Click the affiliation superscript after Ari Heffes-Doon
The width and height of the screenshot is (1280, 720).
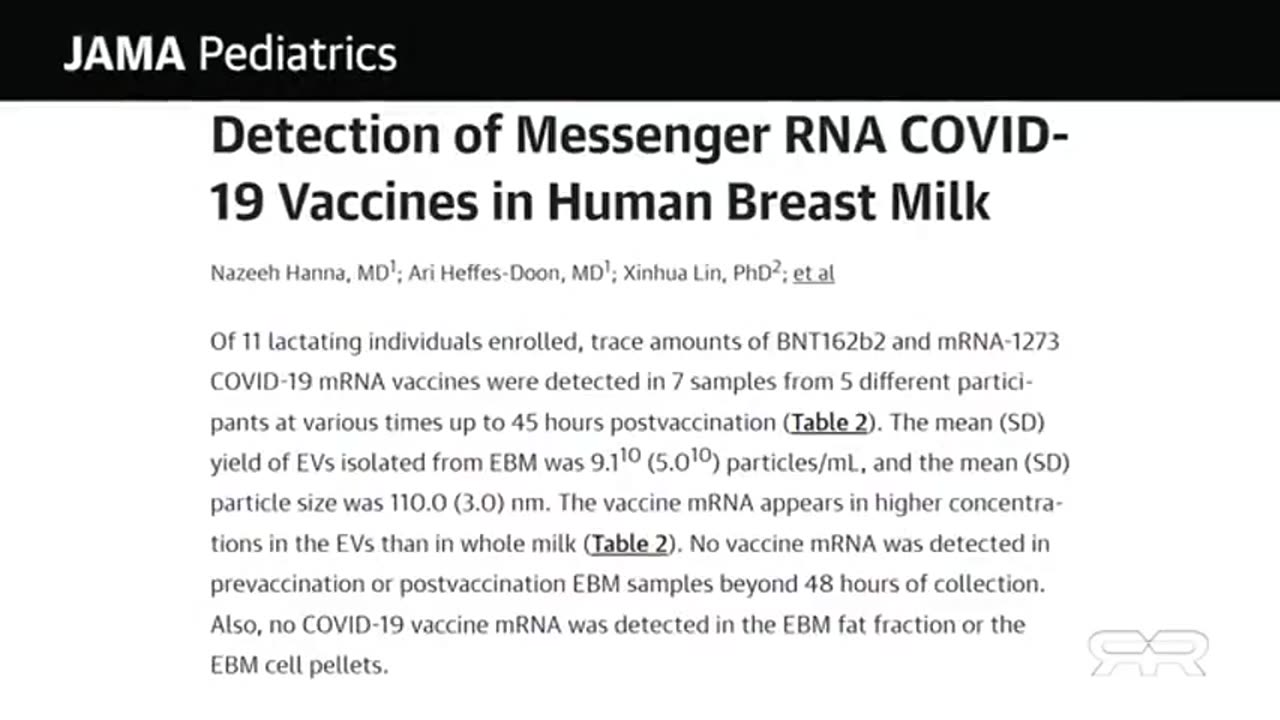pos(606,267)
